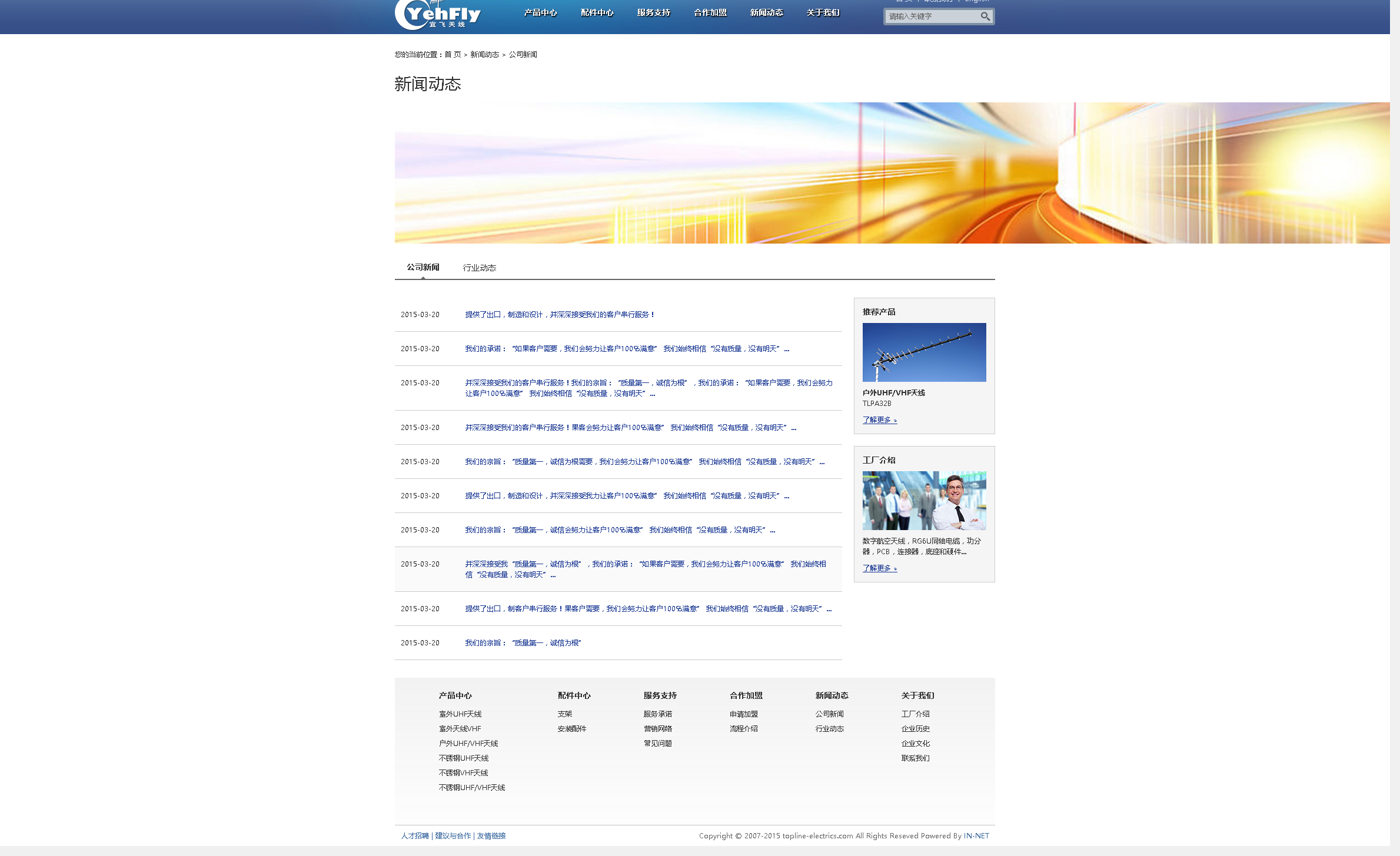Click the IN-NET powered-by link
1400x856 pixels.
pos(976,836)
